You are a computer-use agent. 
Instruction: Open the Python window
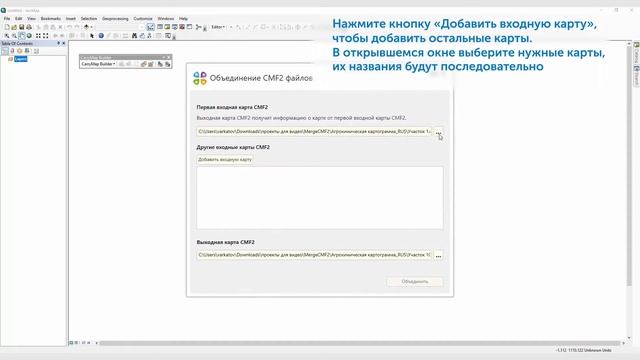[189, 27]
